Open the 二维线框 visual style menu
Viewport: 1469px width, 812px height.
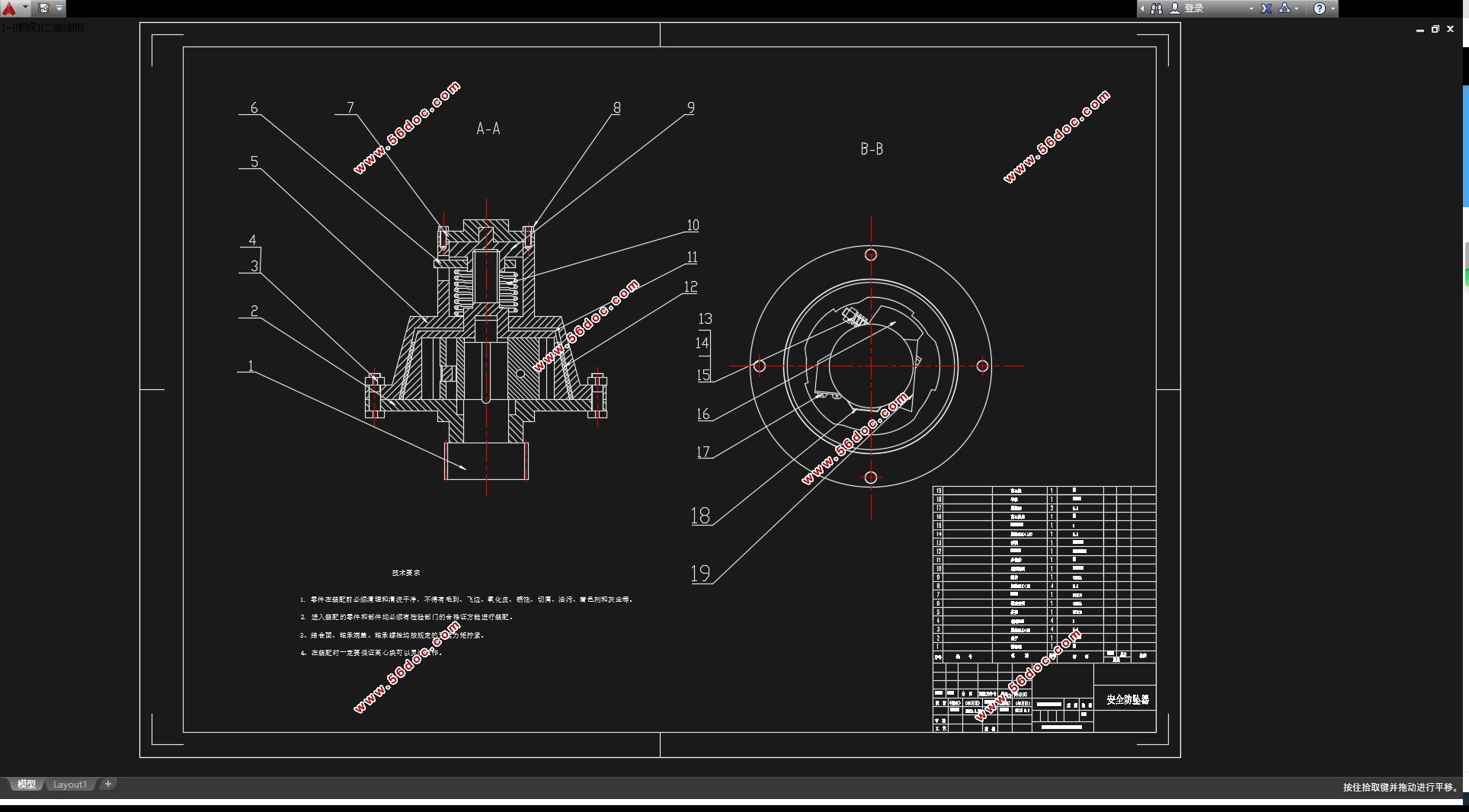[62, 28]
